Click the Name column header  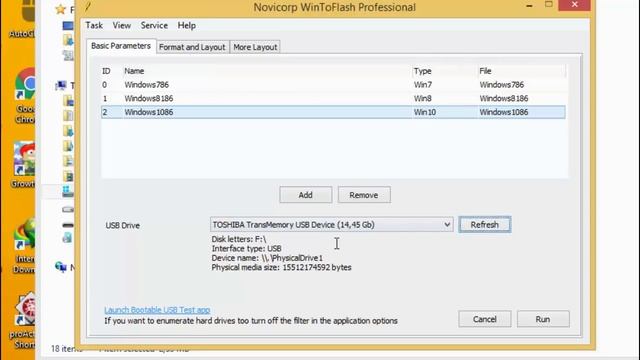[x=134, y=71]
